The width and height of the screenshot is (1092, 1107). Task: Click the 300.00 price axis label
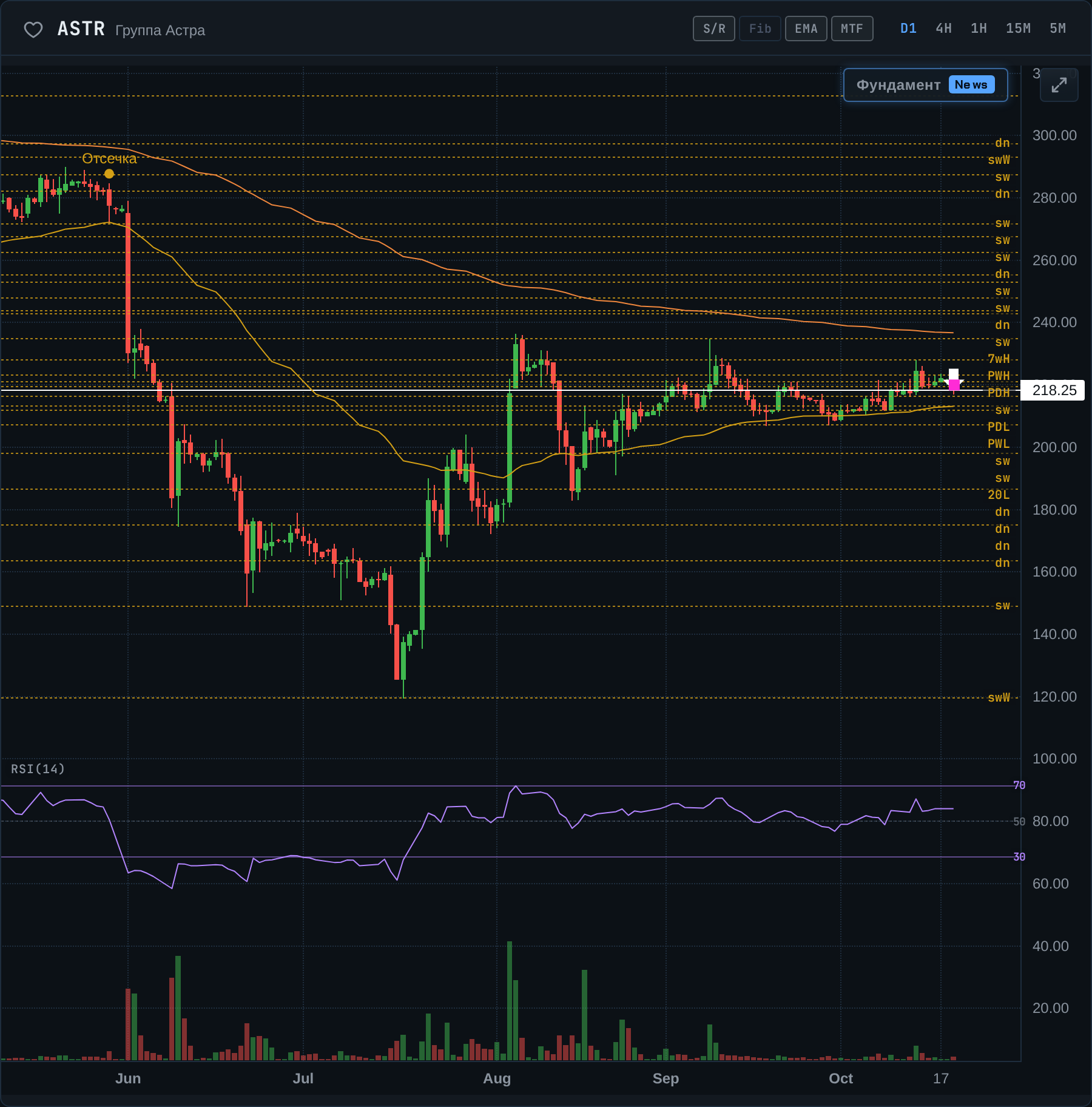(1054, 135)
